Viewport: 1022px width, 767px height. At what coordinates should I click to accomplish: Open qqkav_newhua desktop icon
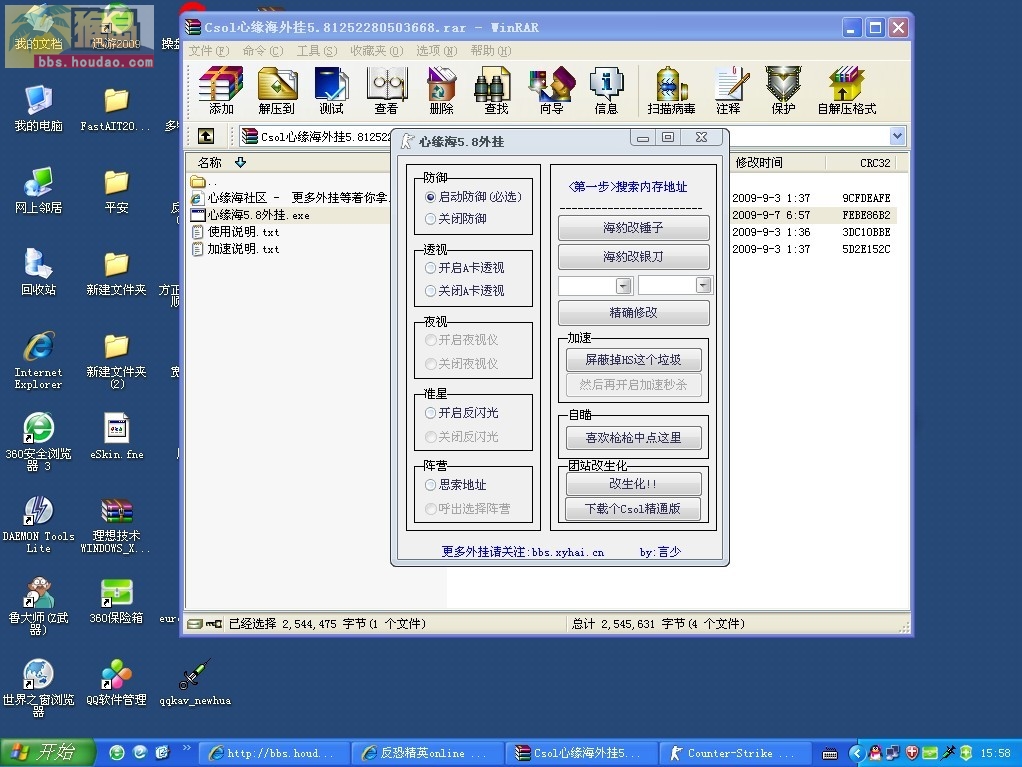point(195,683)
